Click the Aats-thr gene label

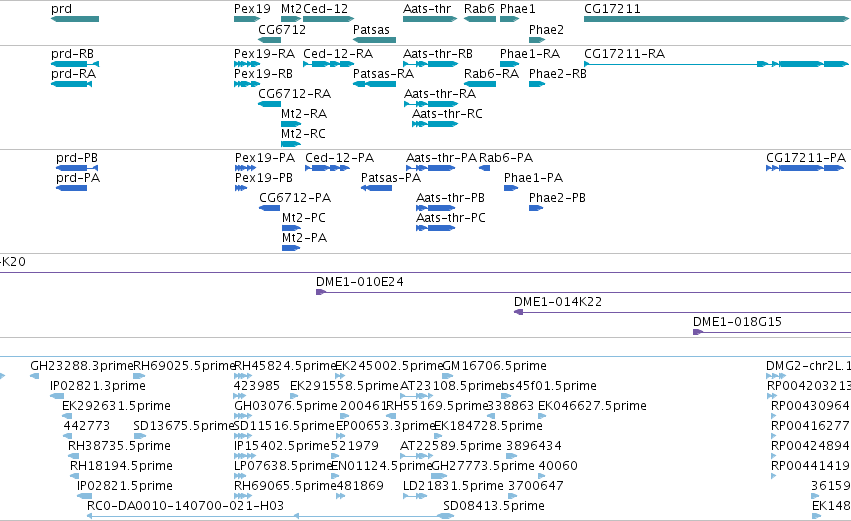click(427, 9)
